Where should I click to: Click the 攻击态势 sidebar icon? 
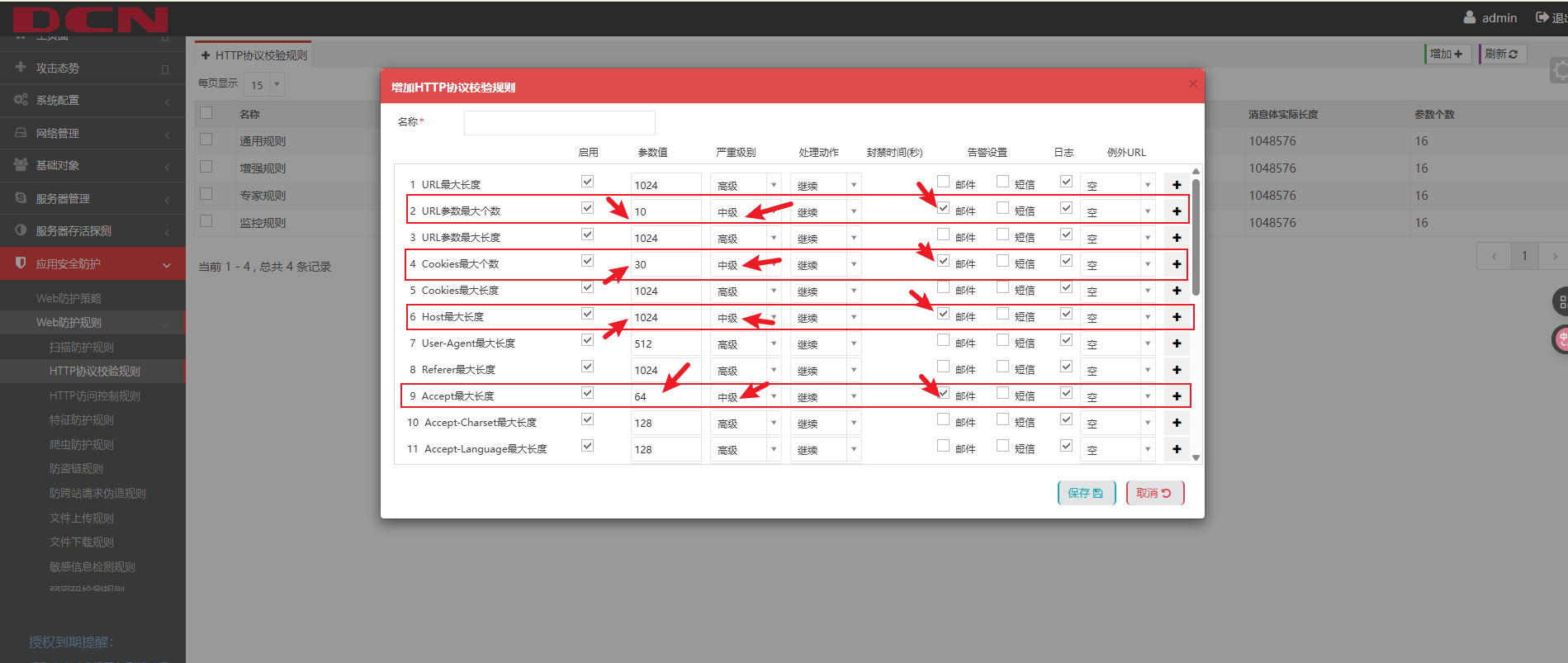[21, 67]
